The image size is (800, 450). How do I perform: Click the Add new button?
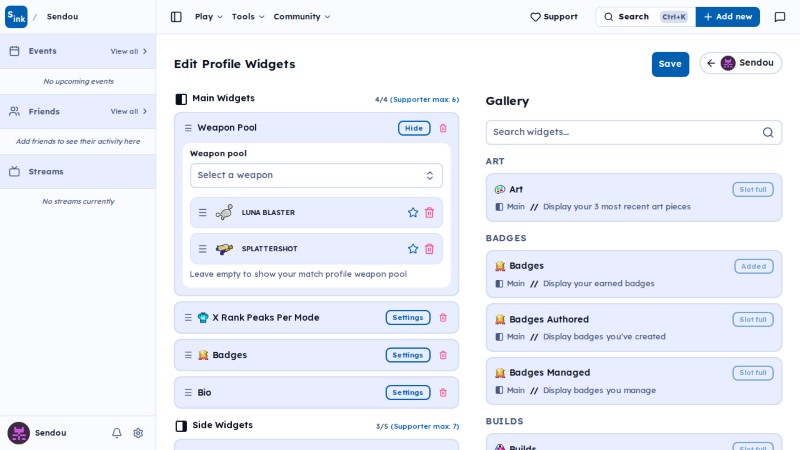(728, 17)
